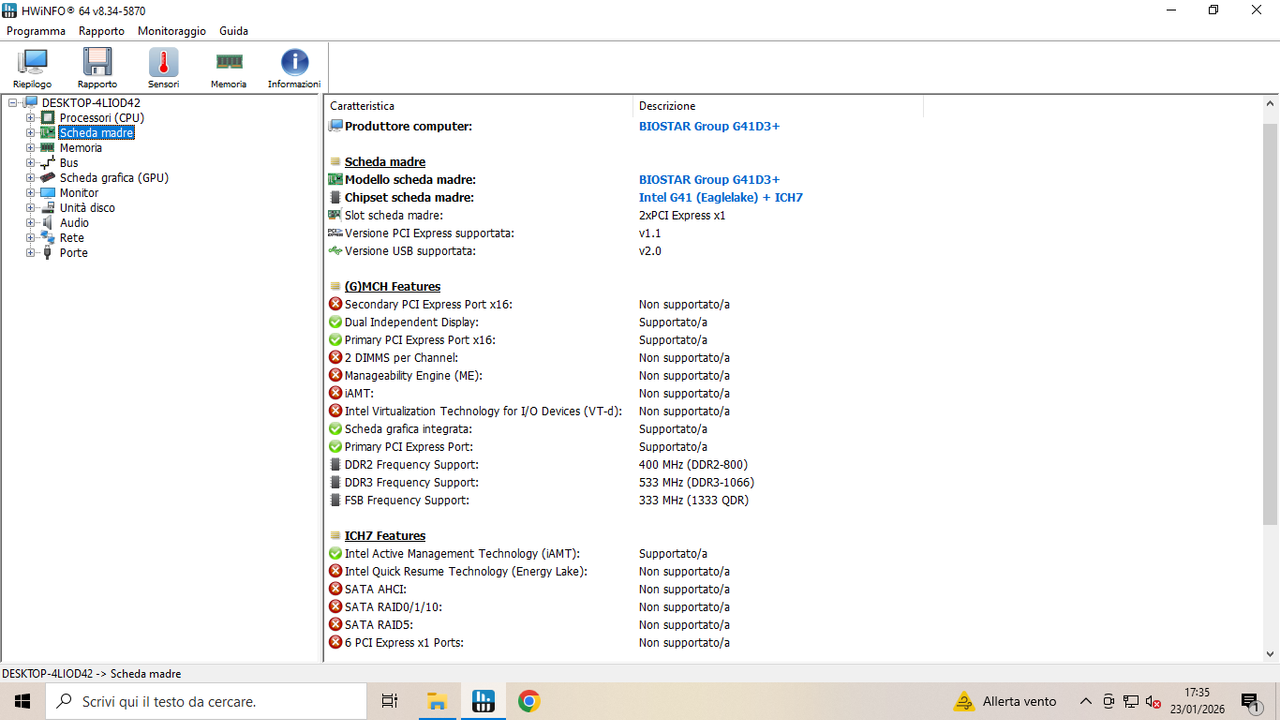Expand the Memoria tree node
This screenshot has height=720, width=1280.
31,148
